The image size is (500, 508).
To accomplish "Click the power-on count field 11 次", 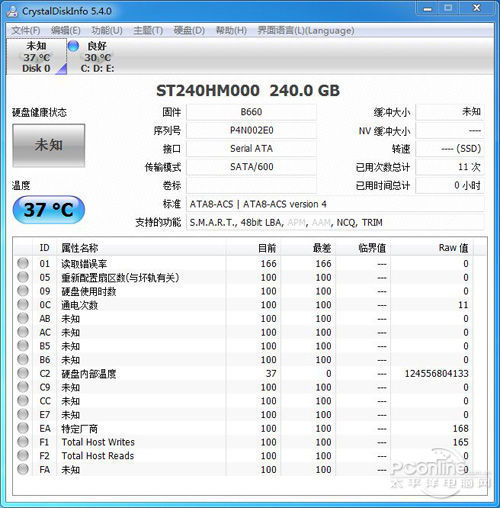I will pyautogui.click(x=450, y=167).
